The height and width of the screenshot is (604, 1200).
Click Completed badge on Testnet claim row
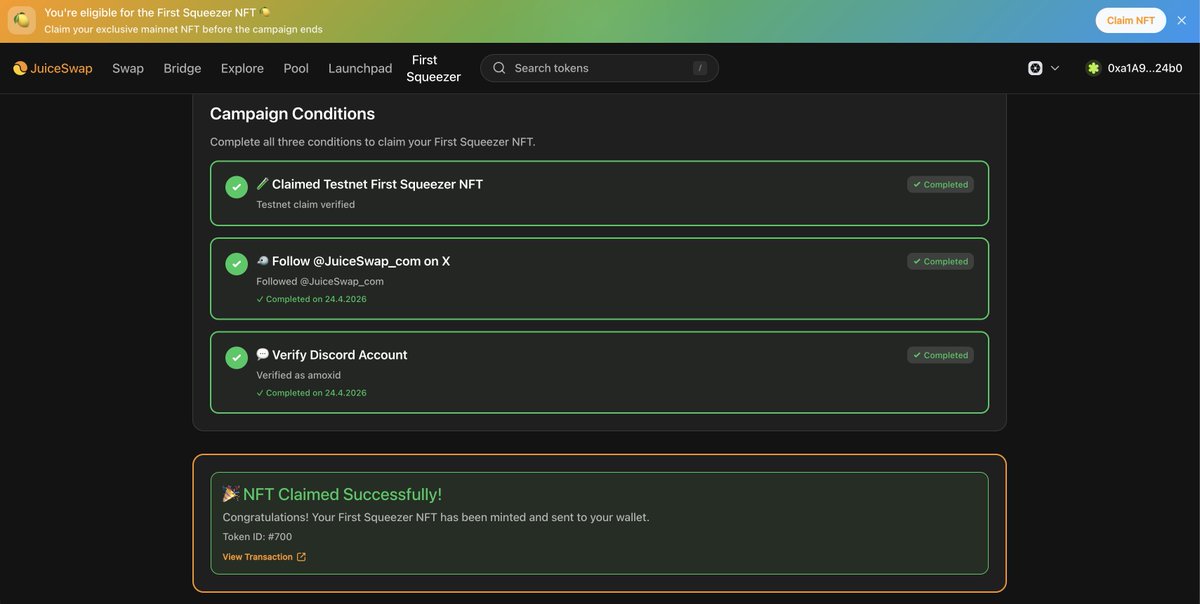(940, 184)
